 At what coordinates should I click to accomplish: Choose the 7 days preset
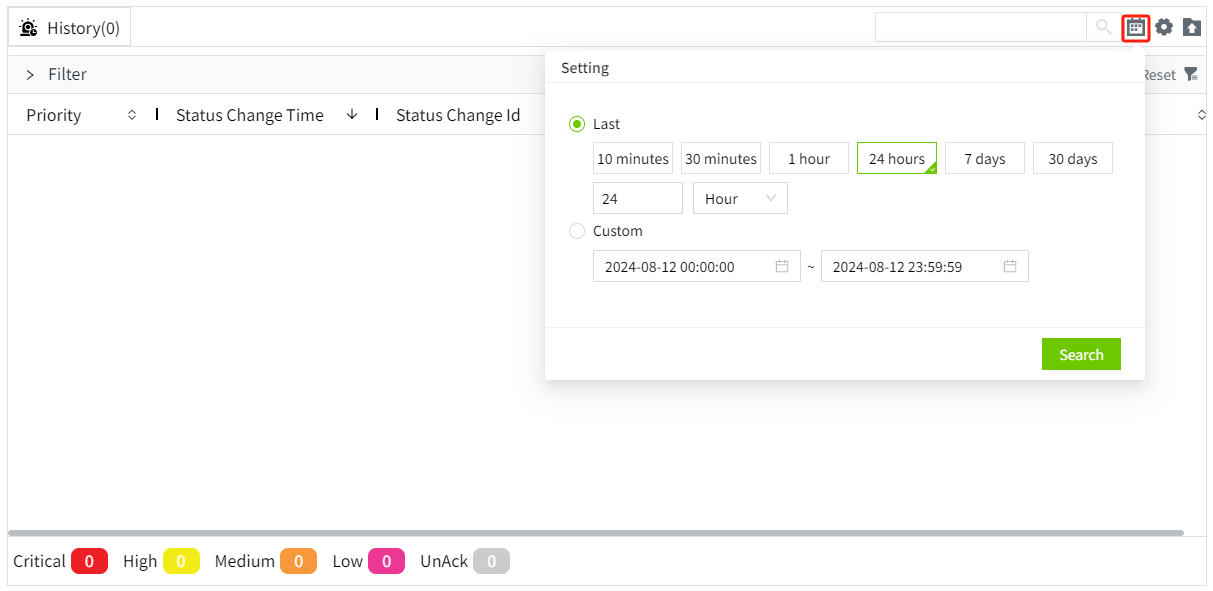coord(984,159)
